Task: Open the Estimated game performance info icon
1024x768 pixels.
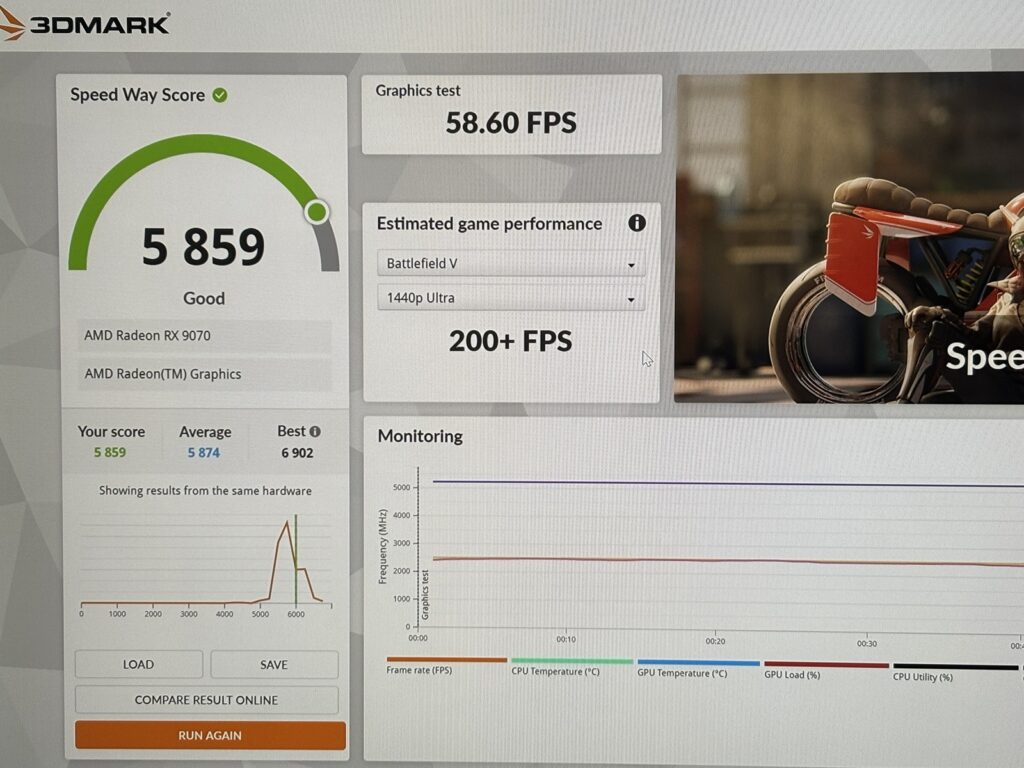Action: 636,223
